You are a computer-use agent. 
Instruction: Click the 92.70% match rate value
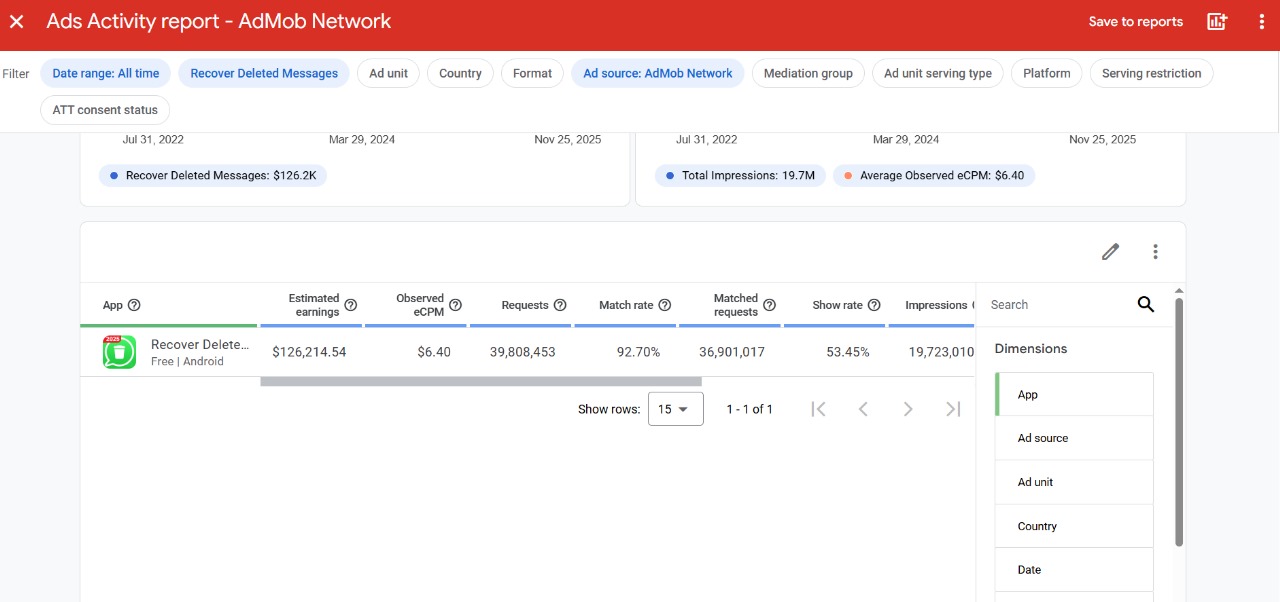637,352
